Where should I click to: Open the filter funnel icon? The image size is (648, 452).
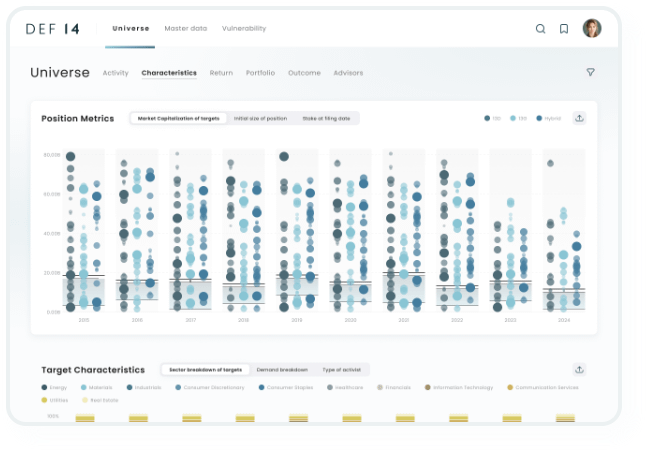coord(590,72)
